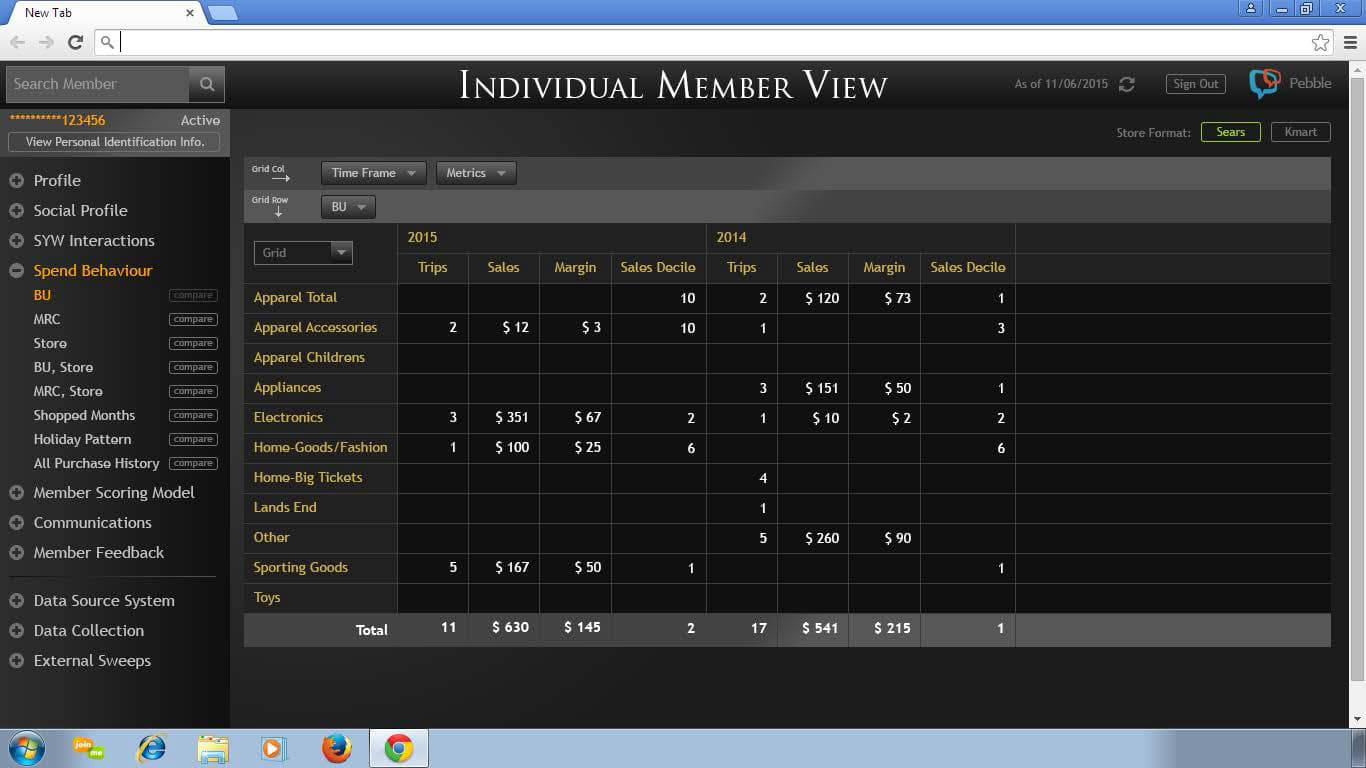Open the Windows Start menu
The height and width of the screenshot is (768, 1366).
(x=25, y=748)
